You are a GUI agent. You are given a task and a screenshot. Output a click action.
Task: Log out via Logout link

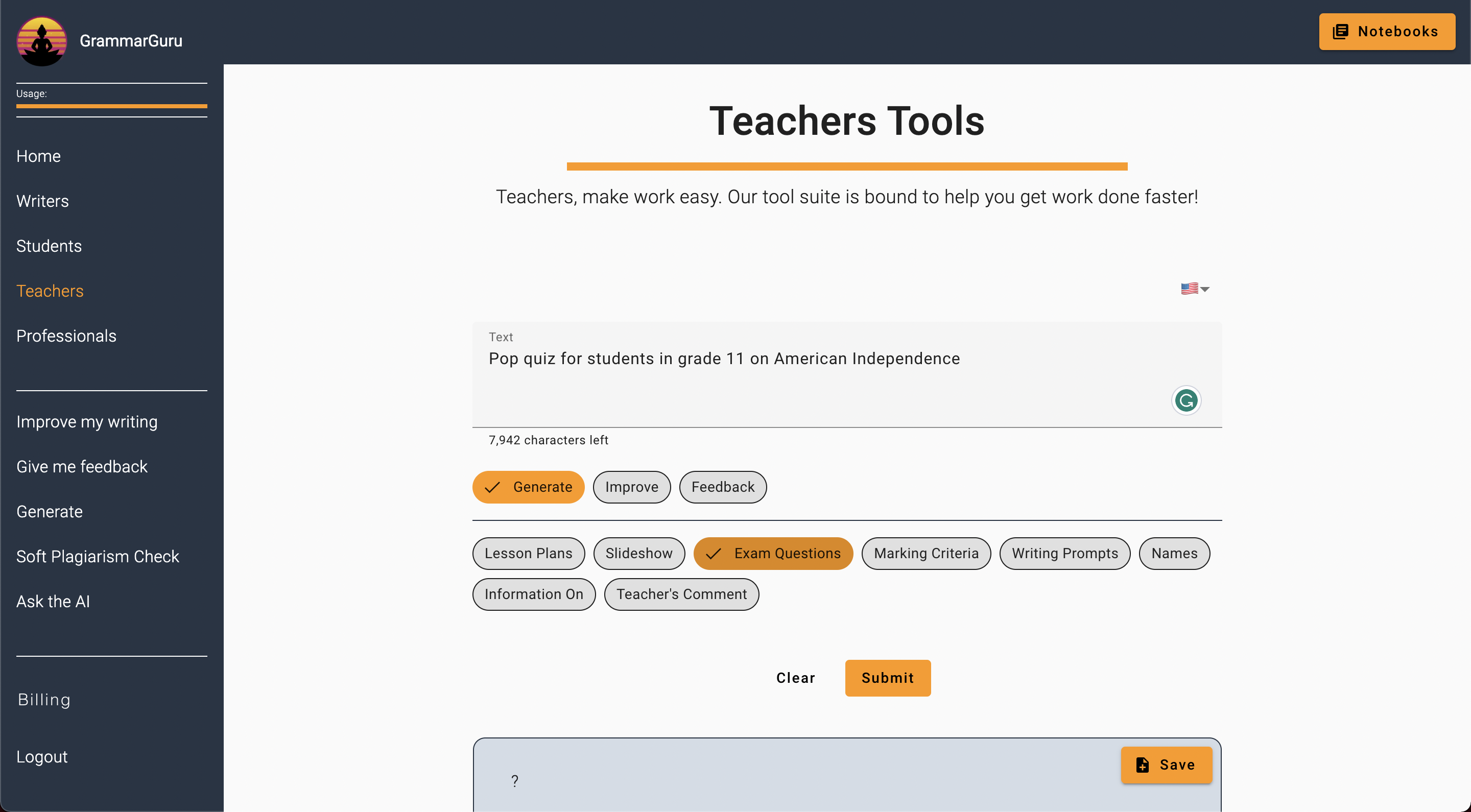tap(42, 757)
